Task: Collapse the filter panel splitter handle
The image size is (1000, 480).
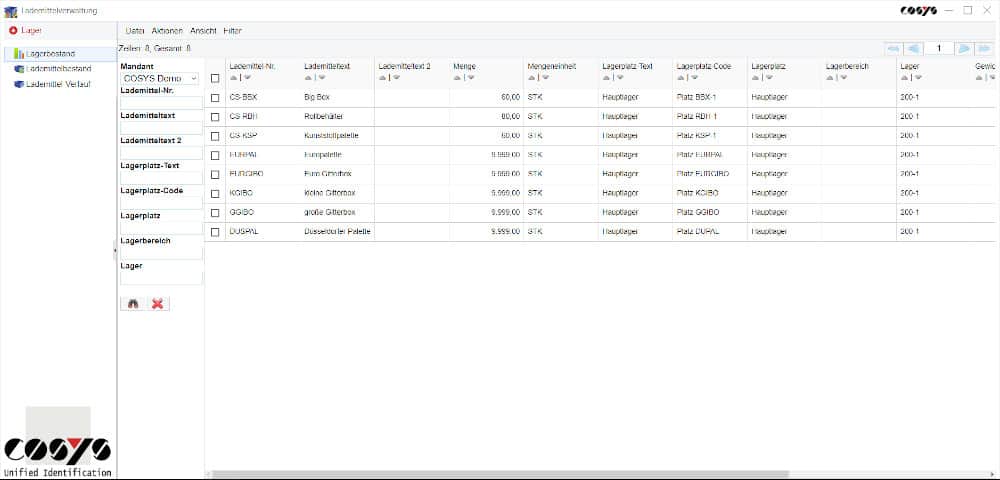Action: click(115, 251)
